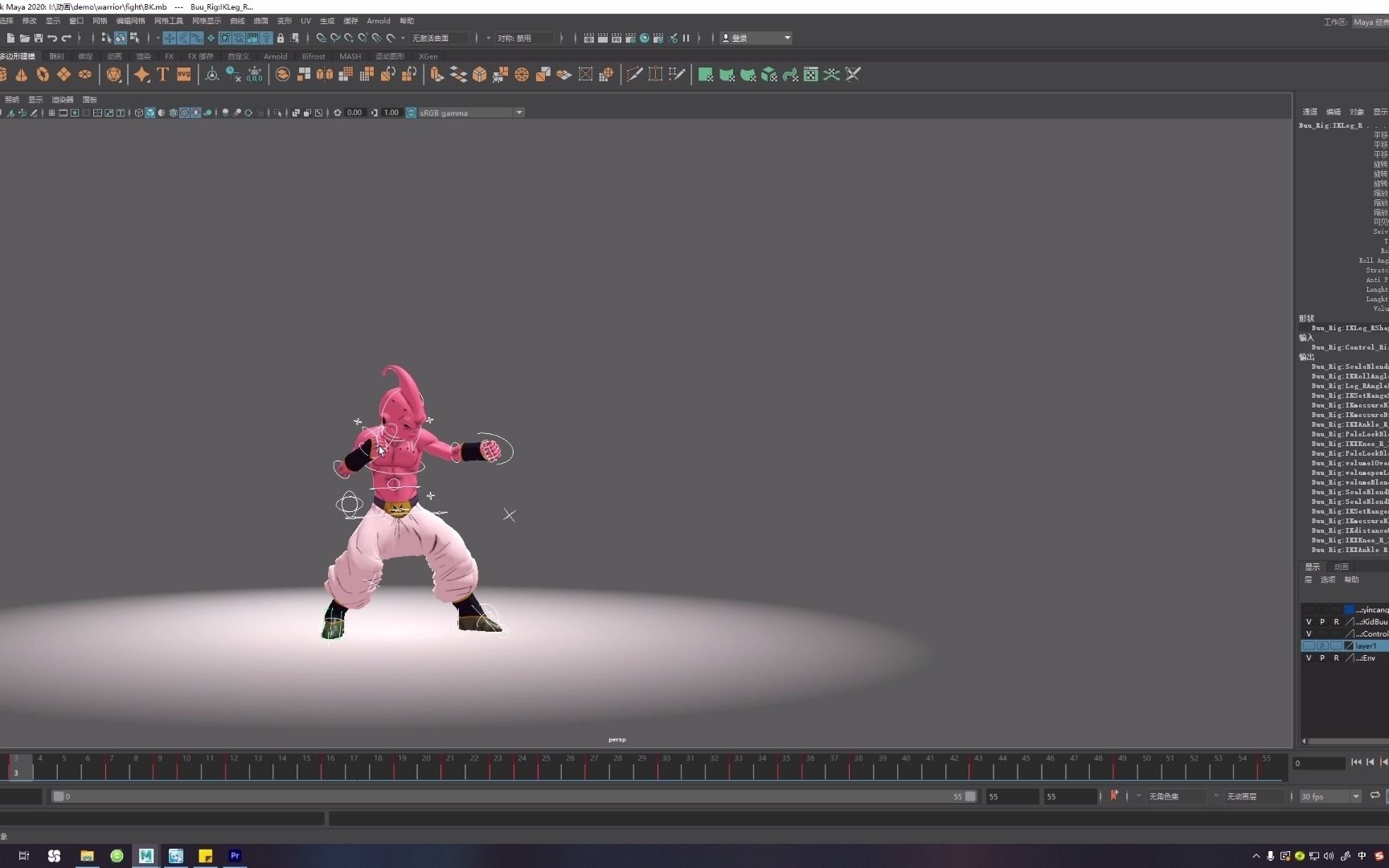This screenshot has height=868, width=1389.
Task: Select the SVG import shelf icon
Action: click(x=184, y=75)
